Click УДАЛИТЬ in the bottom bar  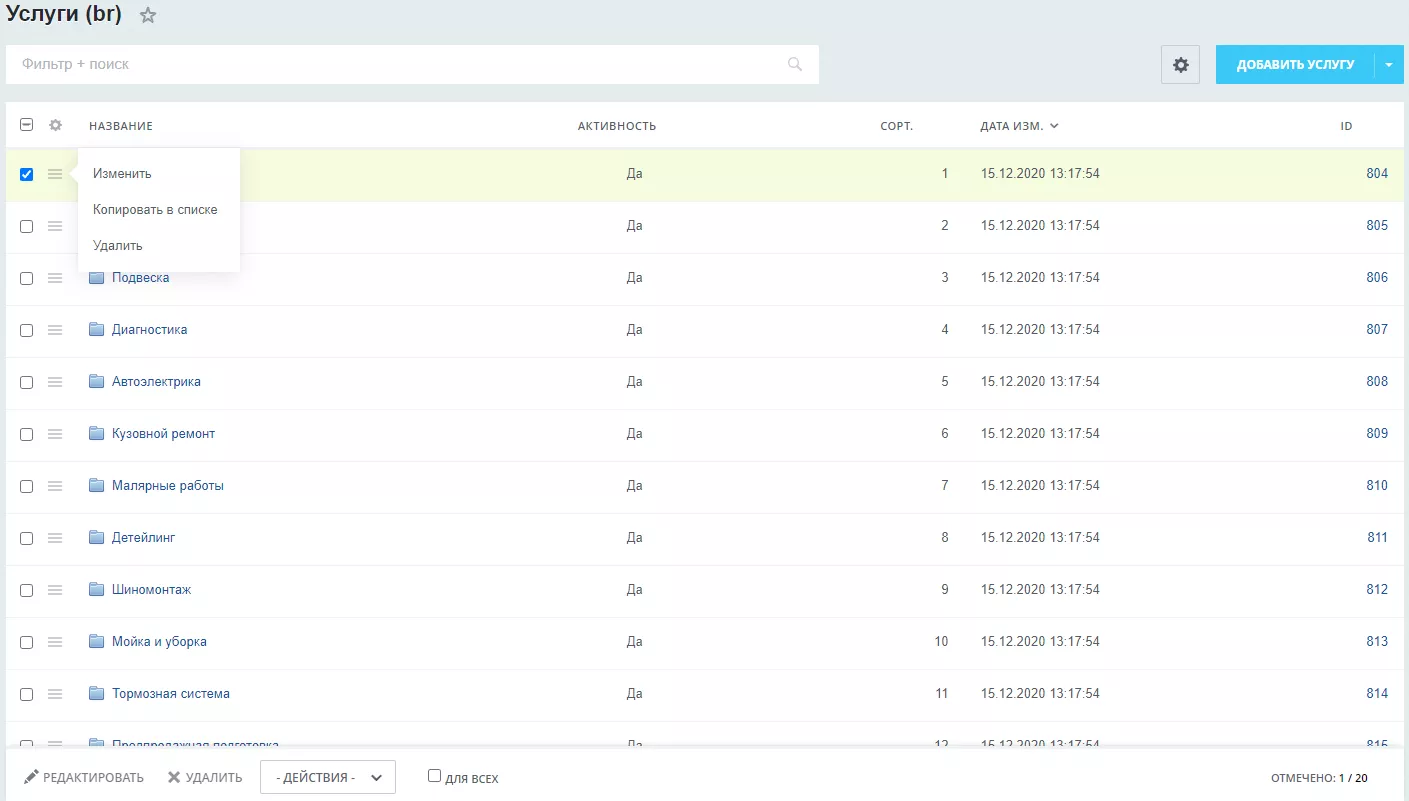click(205, 777)
